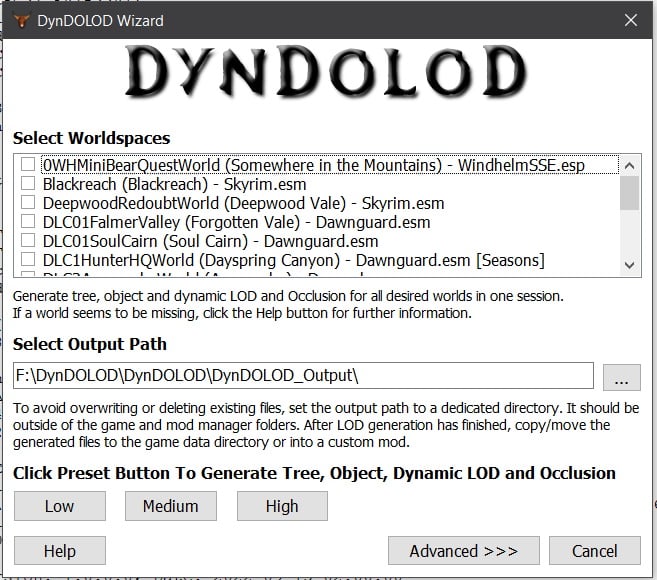Toggle the DLC01SoulCairn checkbox
657x580 pixels.
(28, 241)
